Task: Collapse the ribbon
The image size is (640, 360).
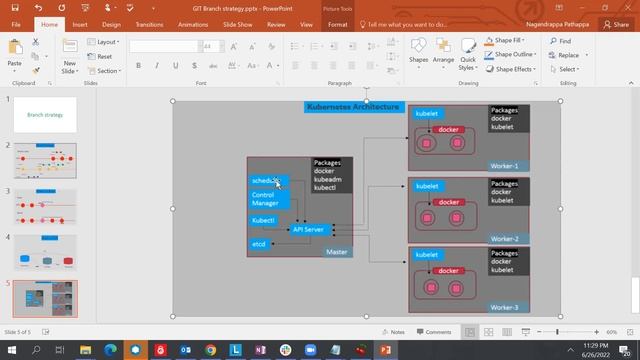Action: [x=631, y=83]
